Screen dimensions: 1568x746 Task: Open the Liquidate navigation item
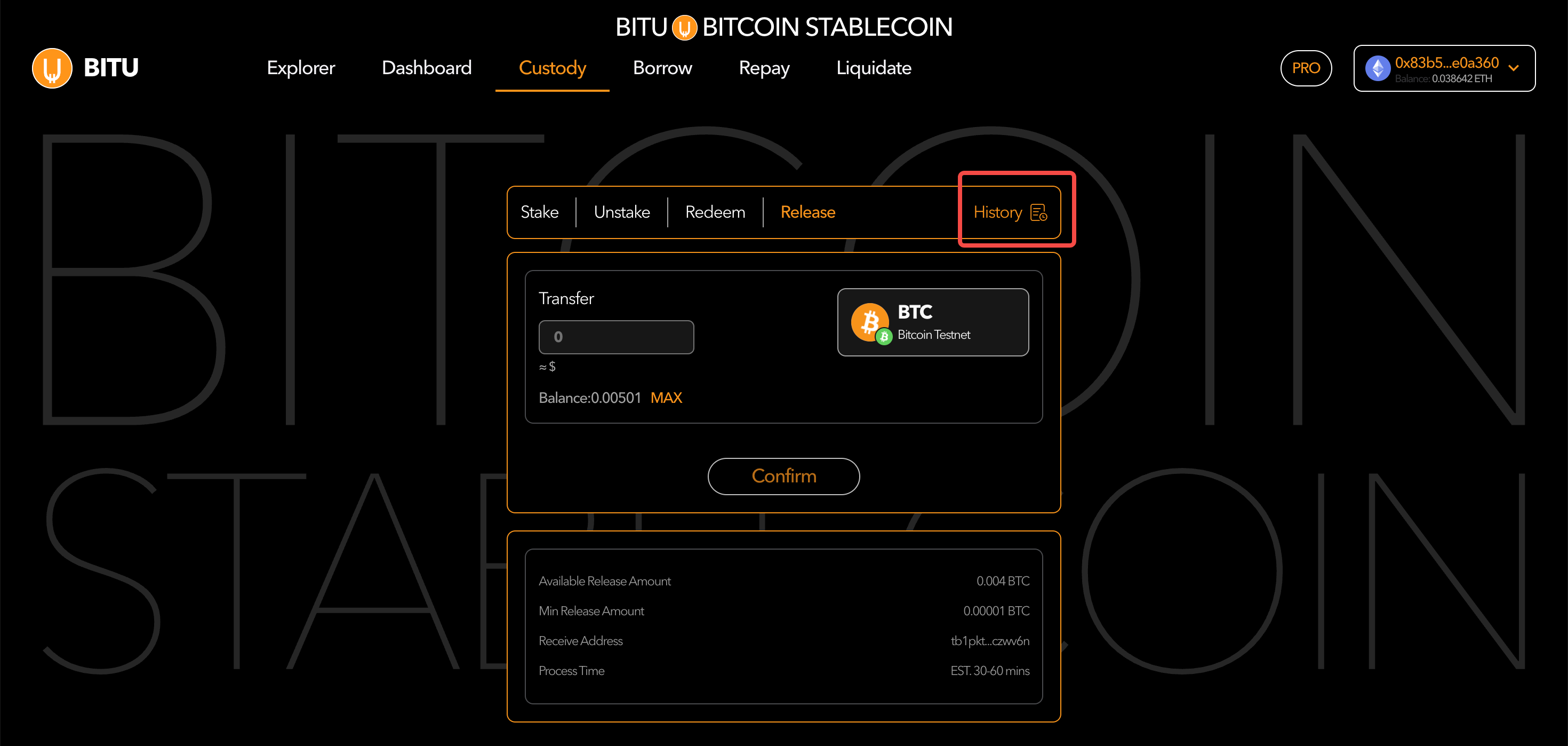tap(874, 68)
